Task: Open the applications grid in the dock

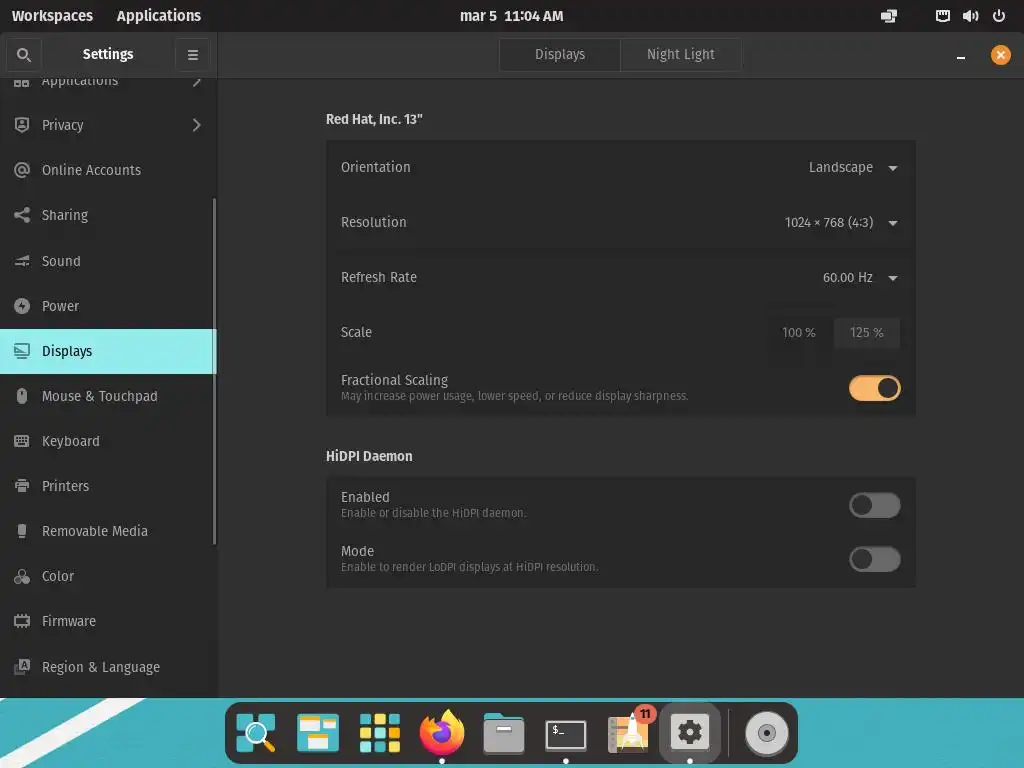Action: pyautogui.click(x=379, y=733)
